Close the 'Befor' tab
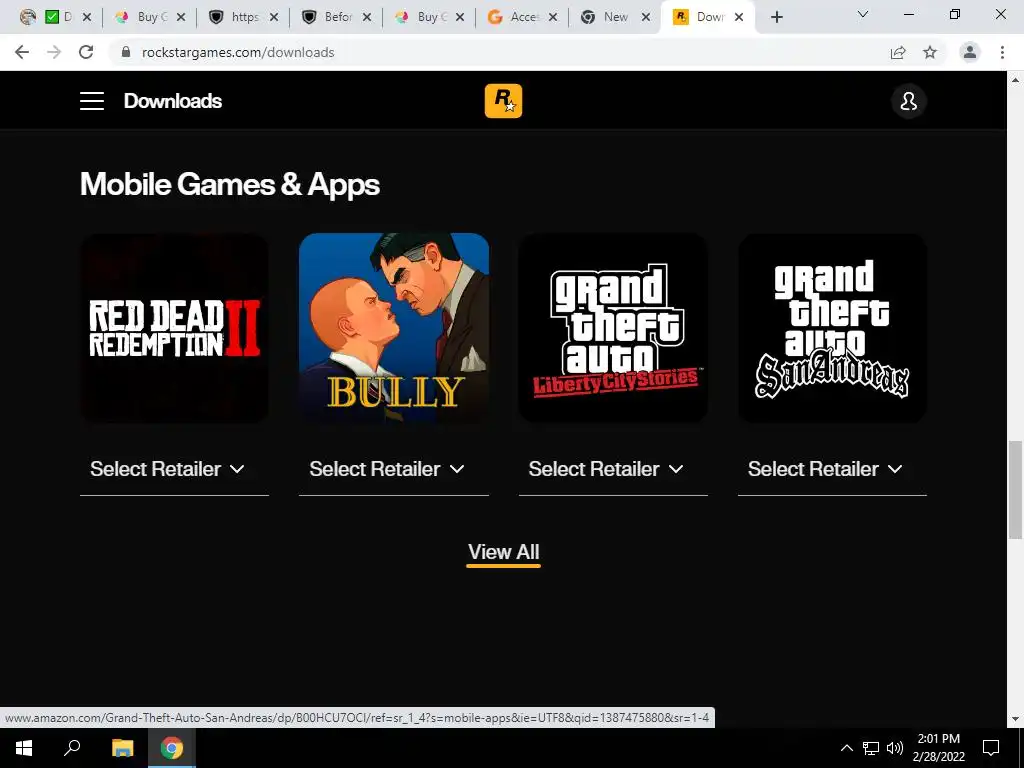This screenshot has height=768, width=1024. (367, 17)
